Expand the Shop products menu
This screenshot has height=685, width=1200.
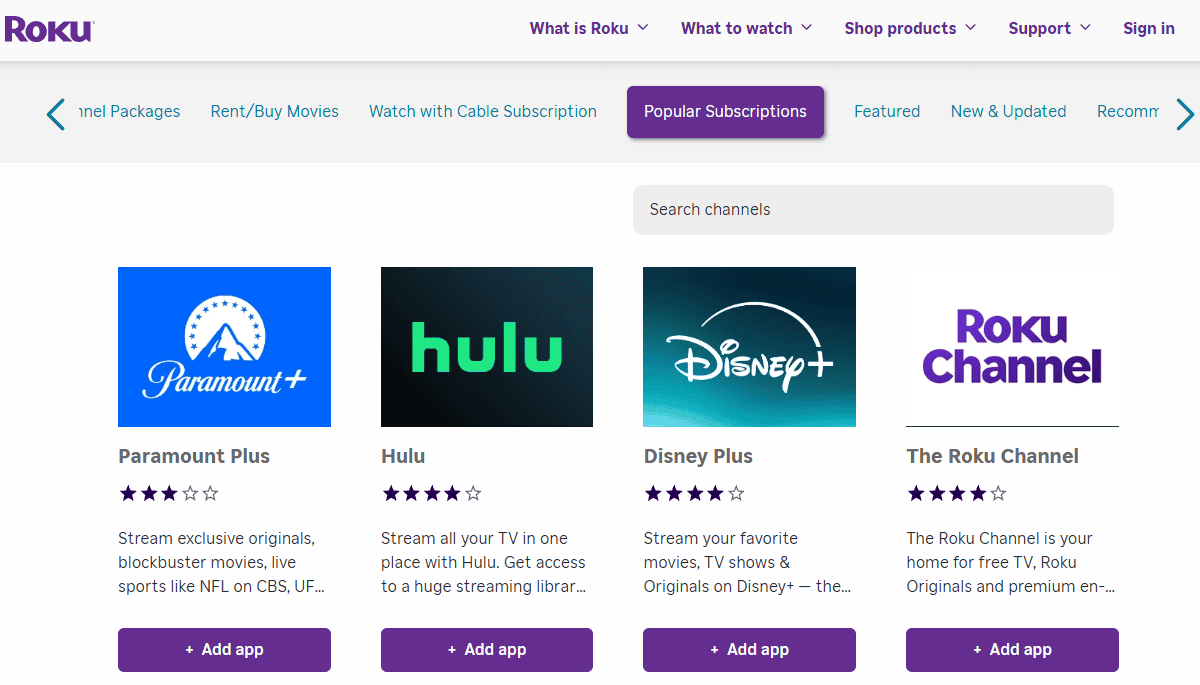coord(910,28)
